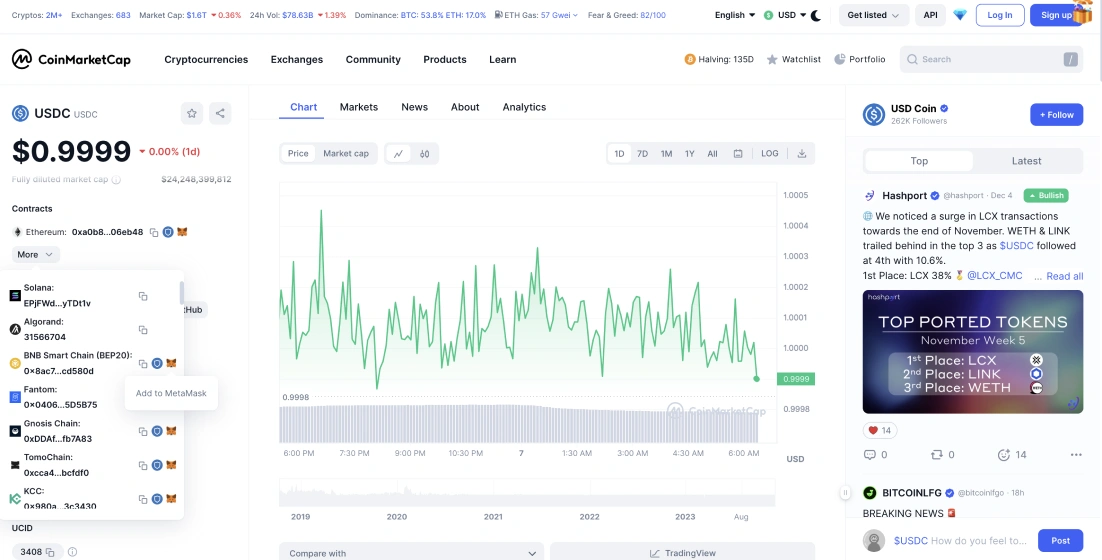The image size is (1102, 560).
Task: Collapse the More contracts dropdown
Action: 35,254
